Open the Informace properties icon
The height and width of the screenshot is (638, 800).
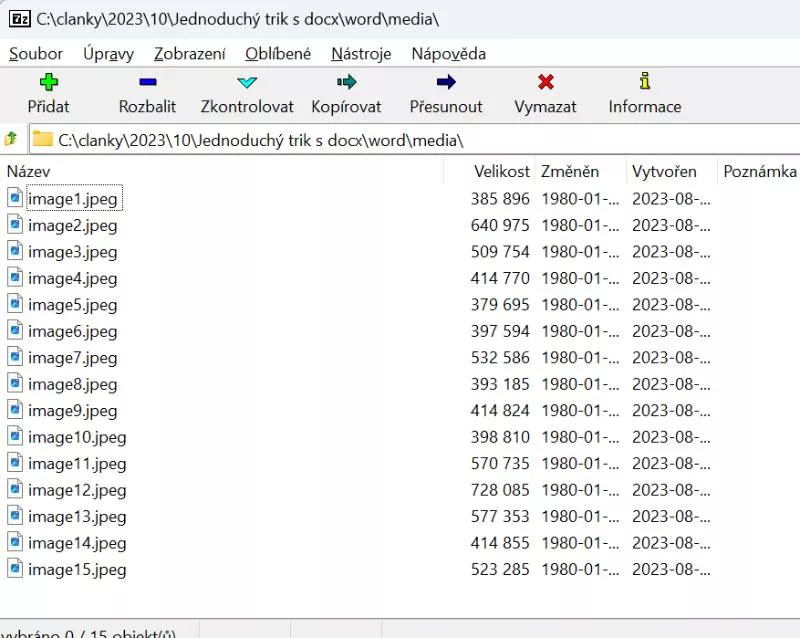click(645, 83)
